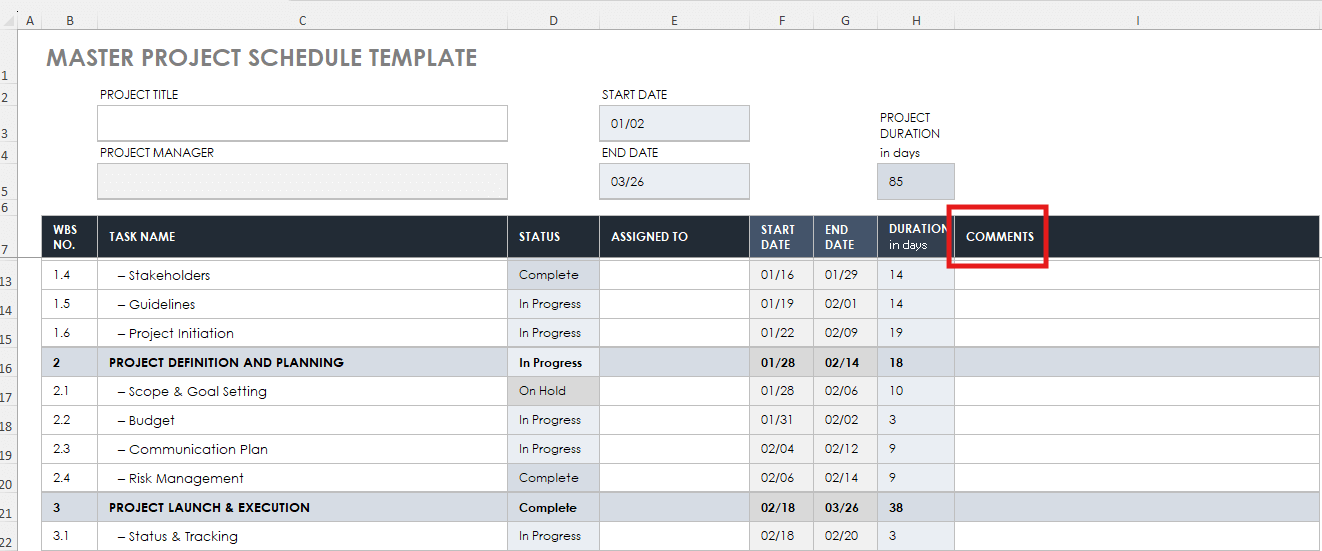The image size is (1322, 551).
Task: Click the Start Date cell showing 01/02
Action: click(674, 123)
